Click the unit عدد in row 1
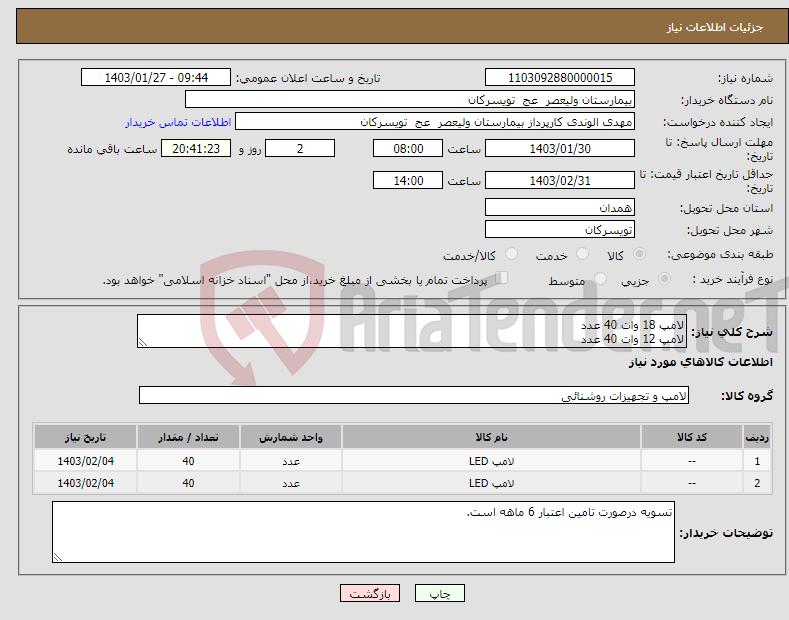 [291, 461]
